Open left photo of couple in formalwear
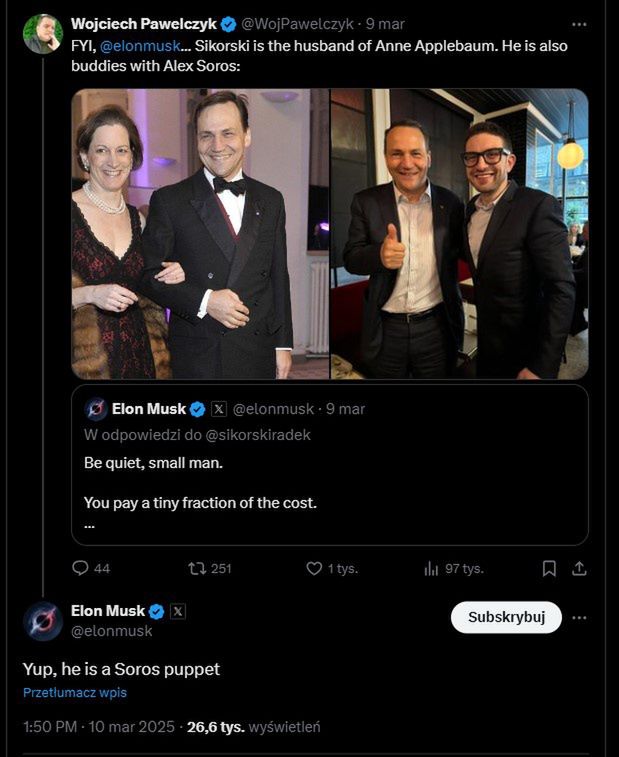This screenshot has height=757, width=619. [x=200, y=234]
